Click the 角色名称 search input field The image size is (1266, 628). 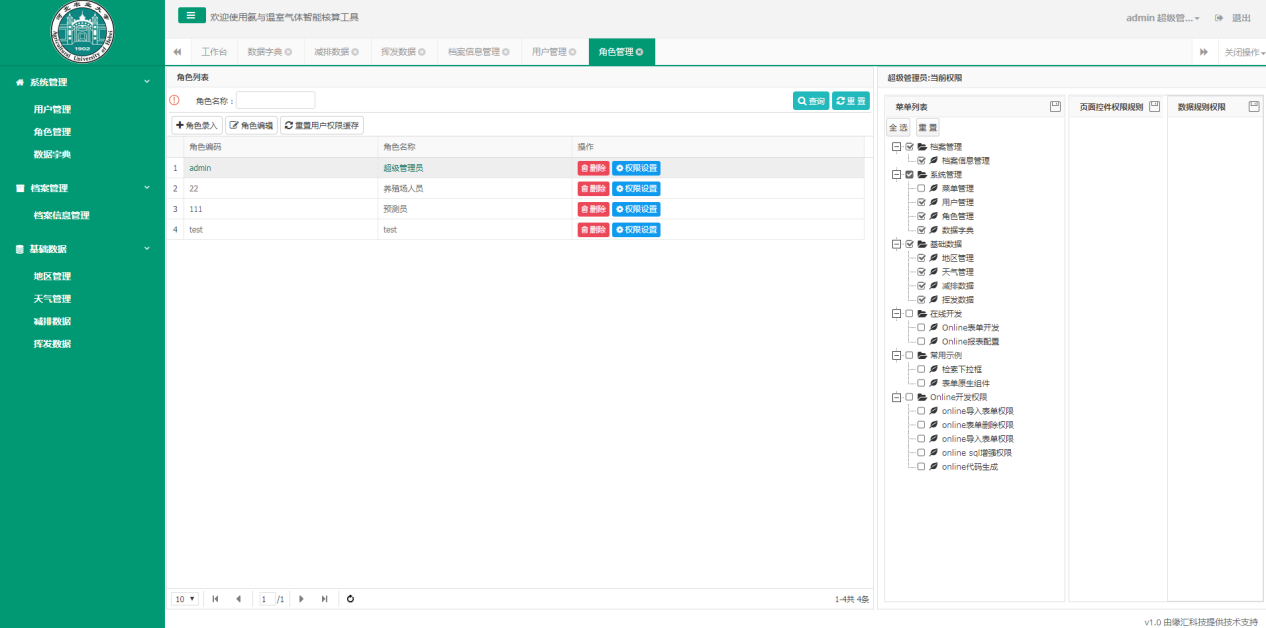point(275,100)
